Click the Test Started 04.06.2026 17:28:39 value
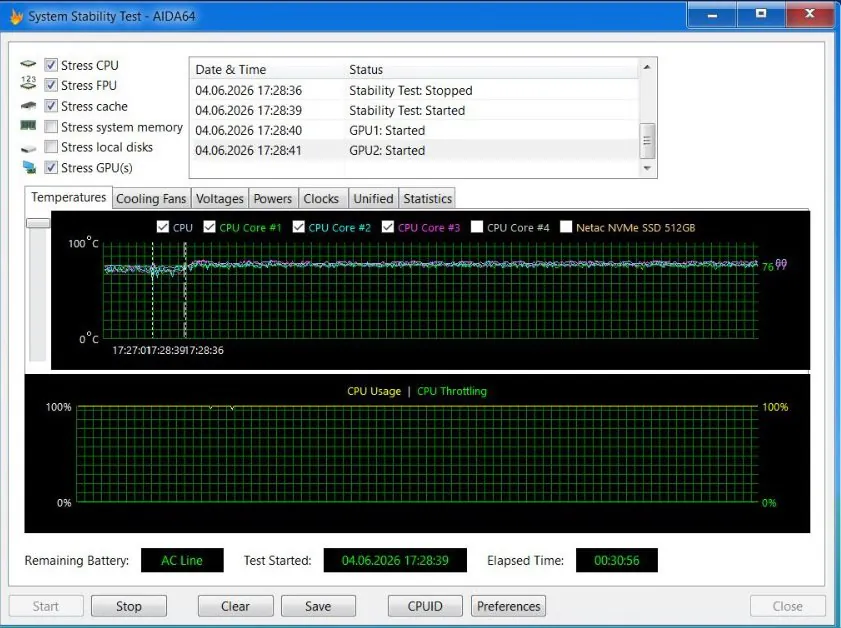 click(x=395, y=560)
